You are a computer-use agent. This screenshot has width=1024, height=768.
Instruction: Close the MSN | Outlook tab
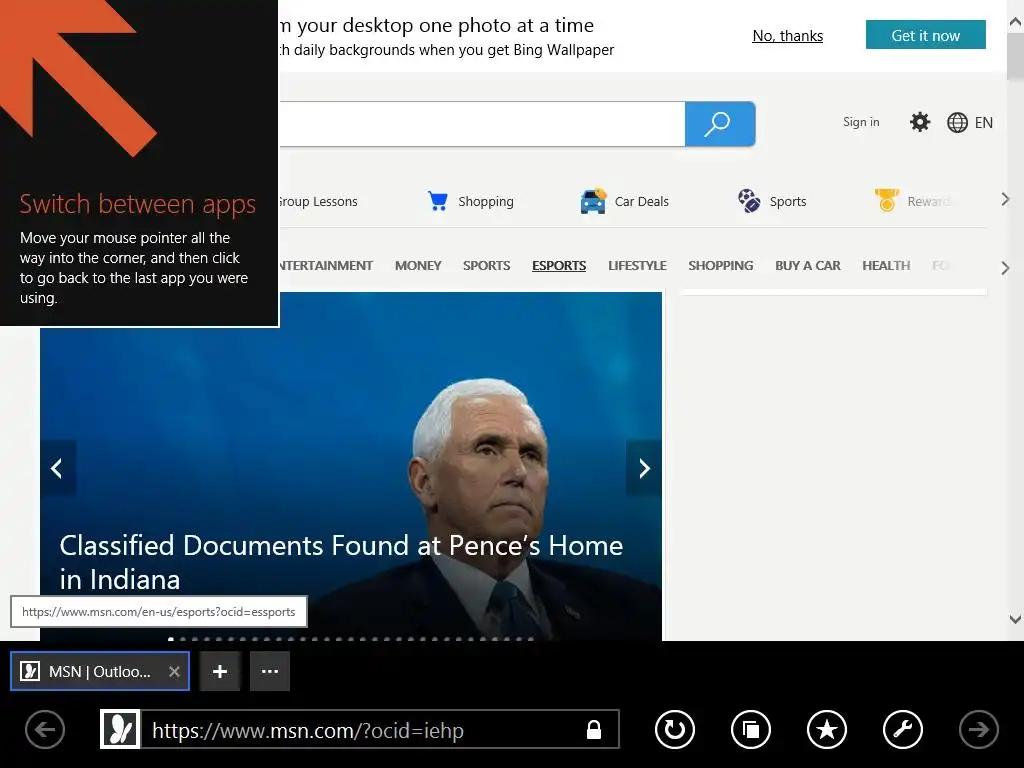click(174, 671)
